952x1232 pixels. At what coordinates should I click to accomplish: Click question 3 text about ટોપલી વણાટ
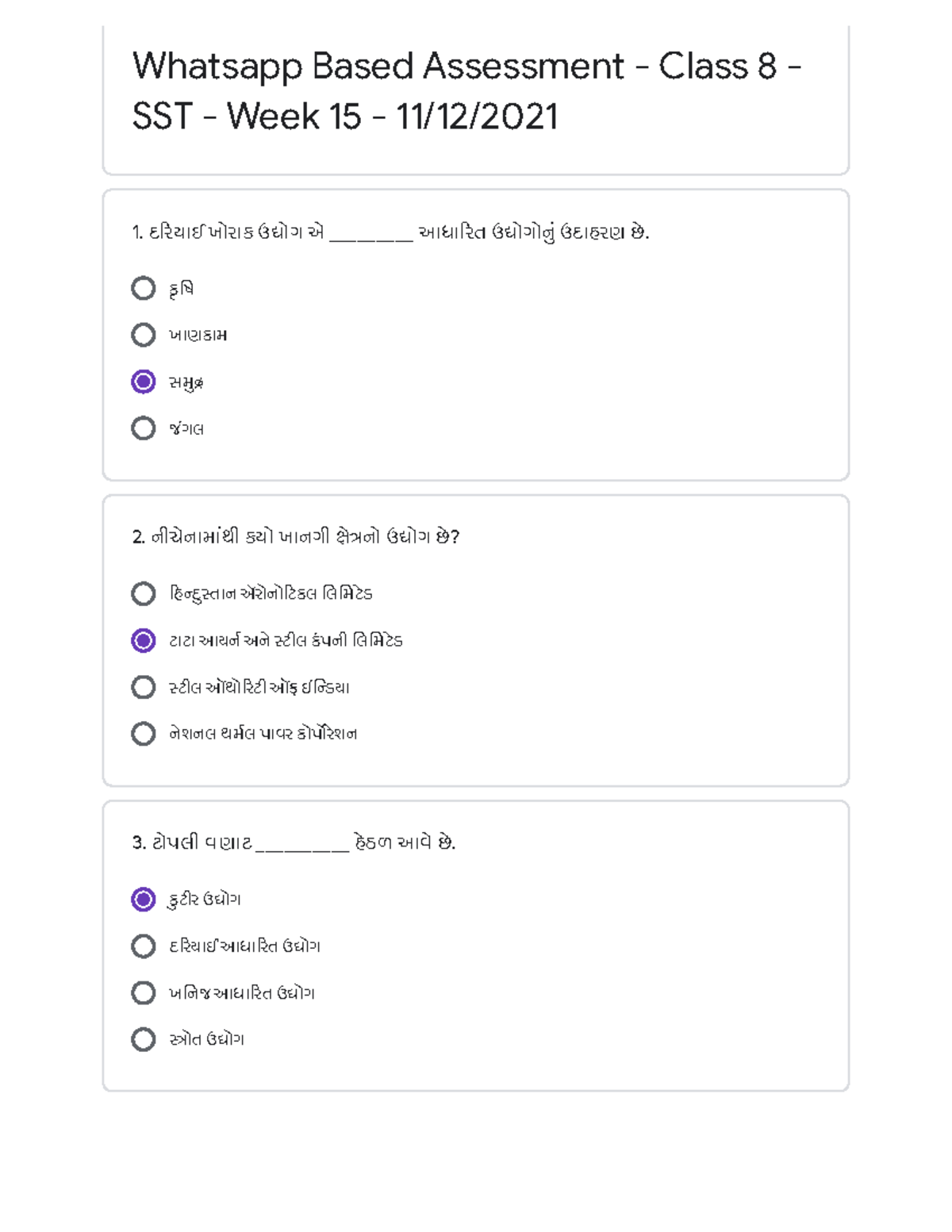tap(294, 842)
